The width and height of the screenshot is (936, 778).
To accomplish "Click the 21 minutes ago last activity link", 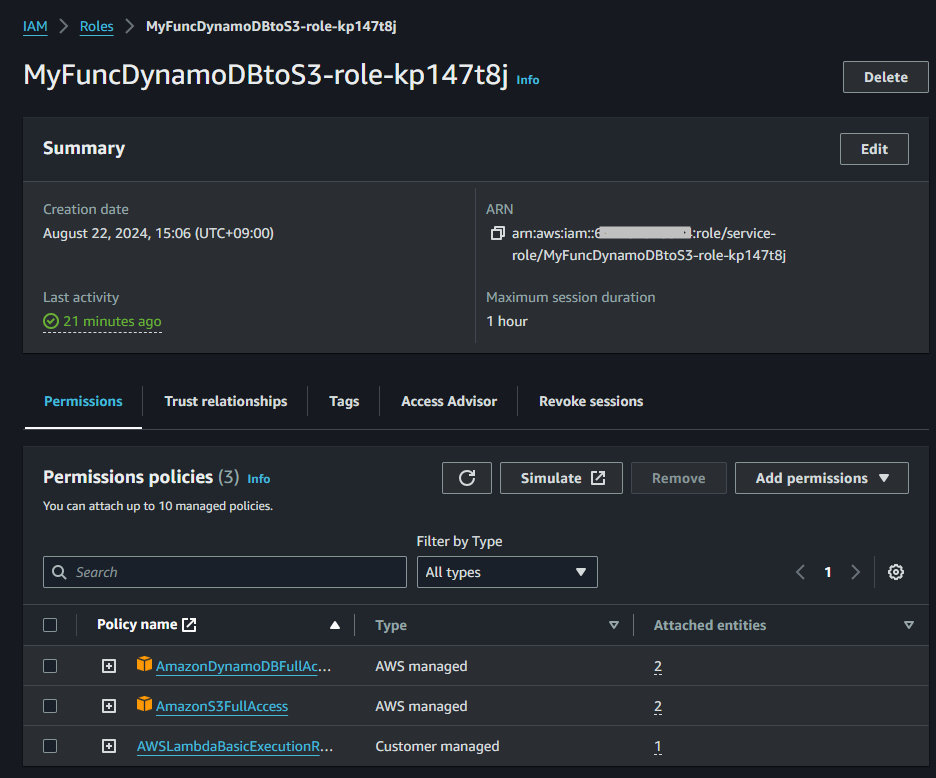I will (112, 321).
